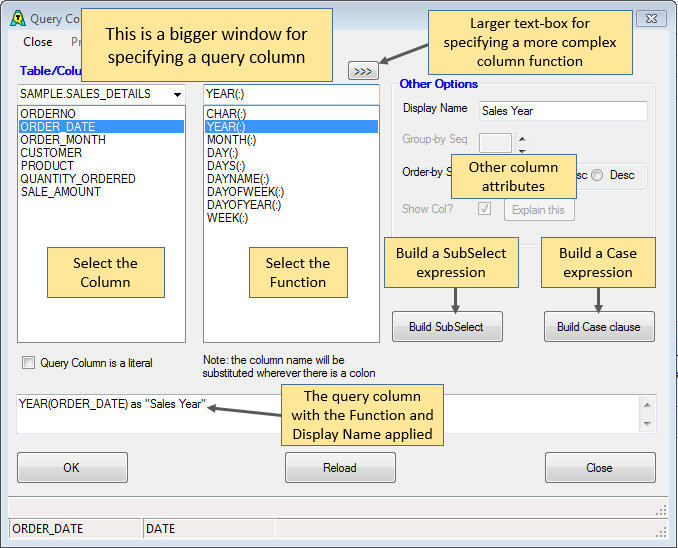Click the Query Column app icon
The image size is (678, 548).
18,19
